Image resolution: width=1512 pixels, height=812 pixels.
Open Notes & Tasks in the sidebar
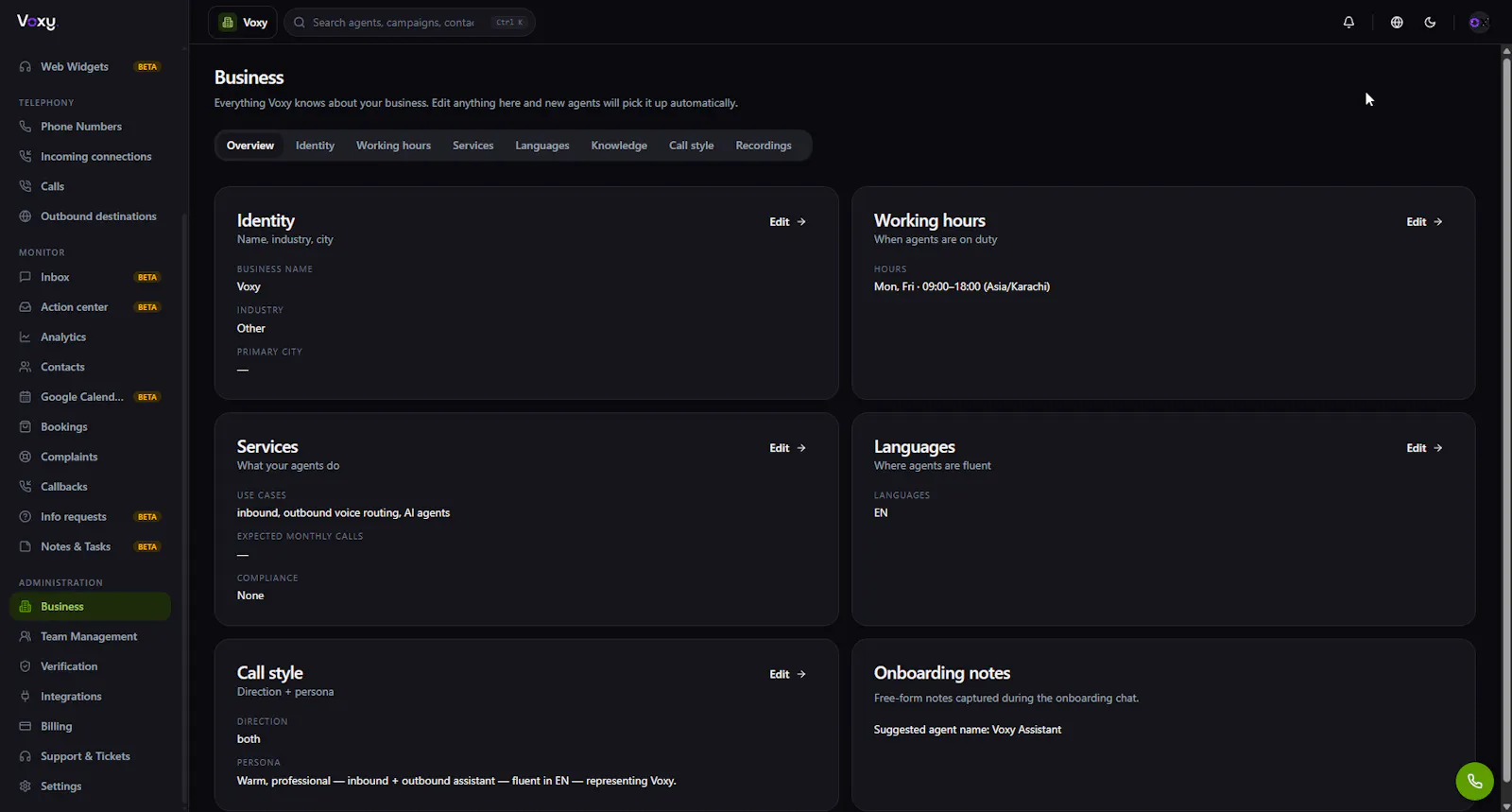(90, 546)
